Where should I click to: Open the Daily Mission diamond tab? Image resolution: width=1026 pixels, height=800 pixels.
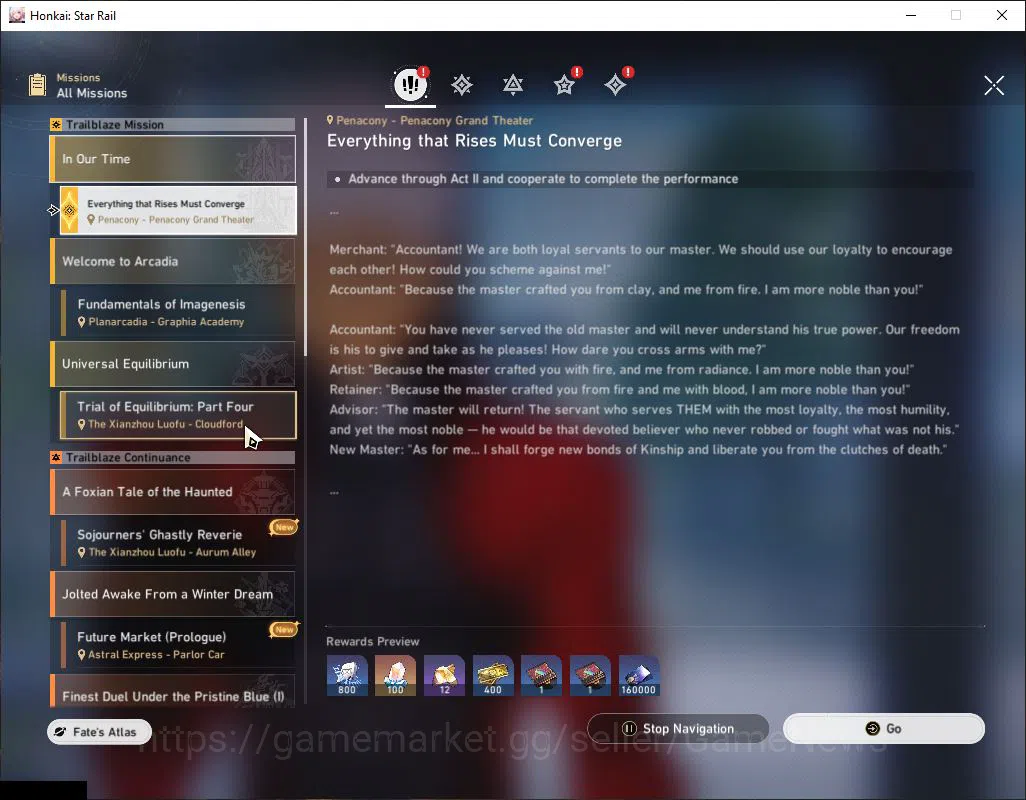[x=615, y=84]
